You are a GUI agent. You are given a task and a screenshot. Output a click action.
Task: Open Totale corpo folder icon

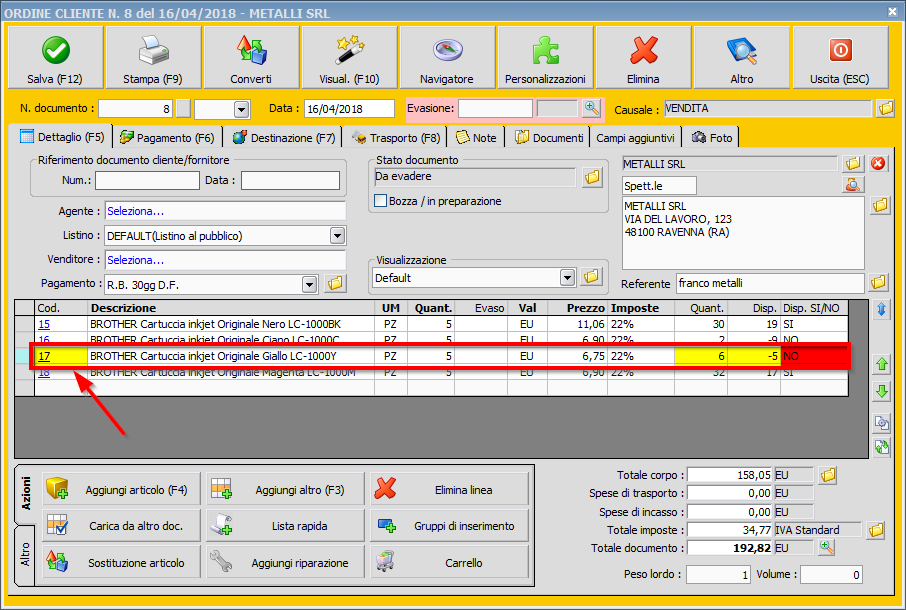(x=828, y=475)
